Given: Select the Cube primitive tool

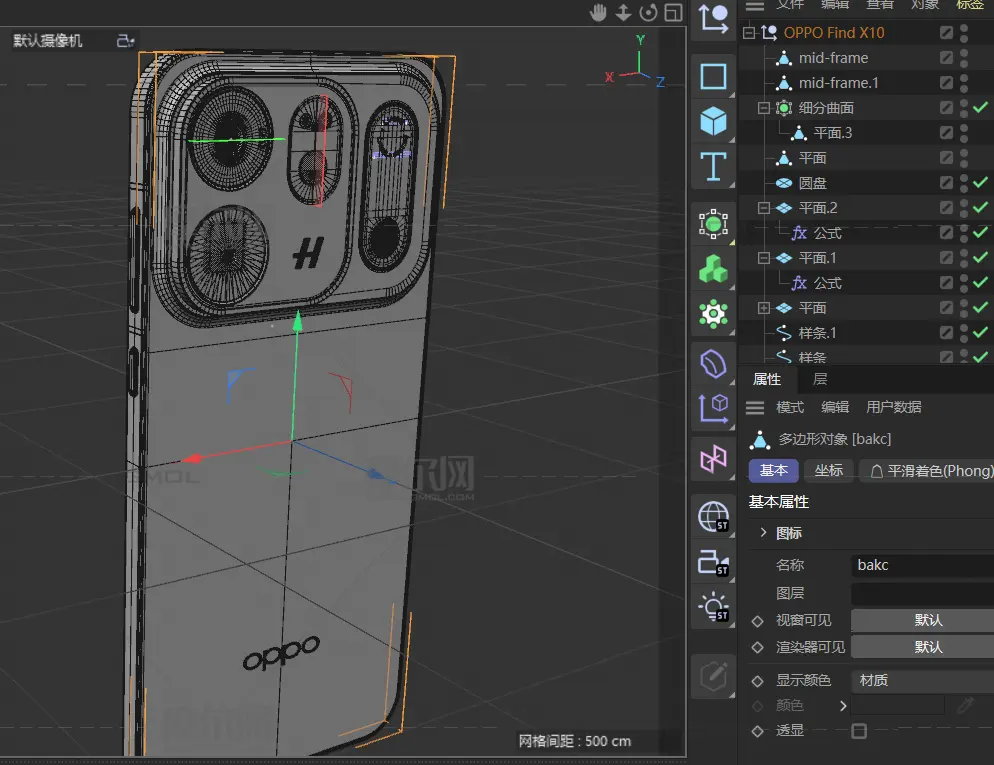Looking at the screenshot, I should (x=713, y=120).
